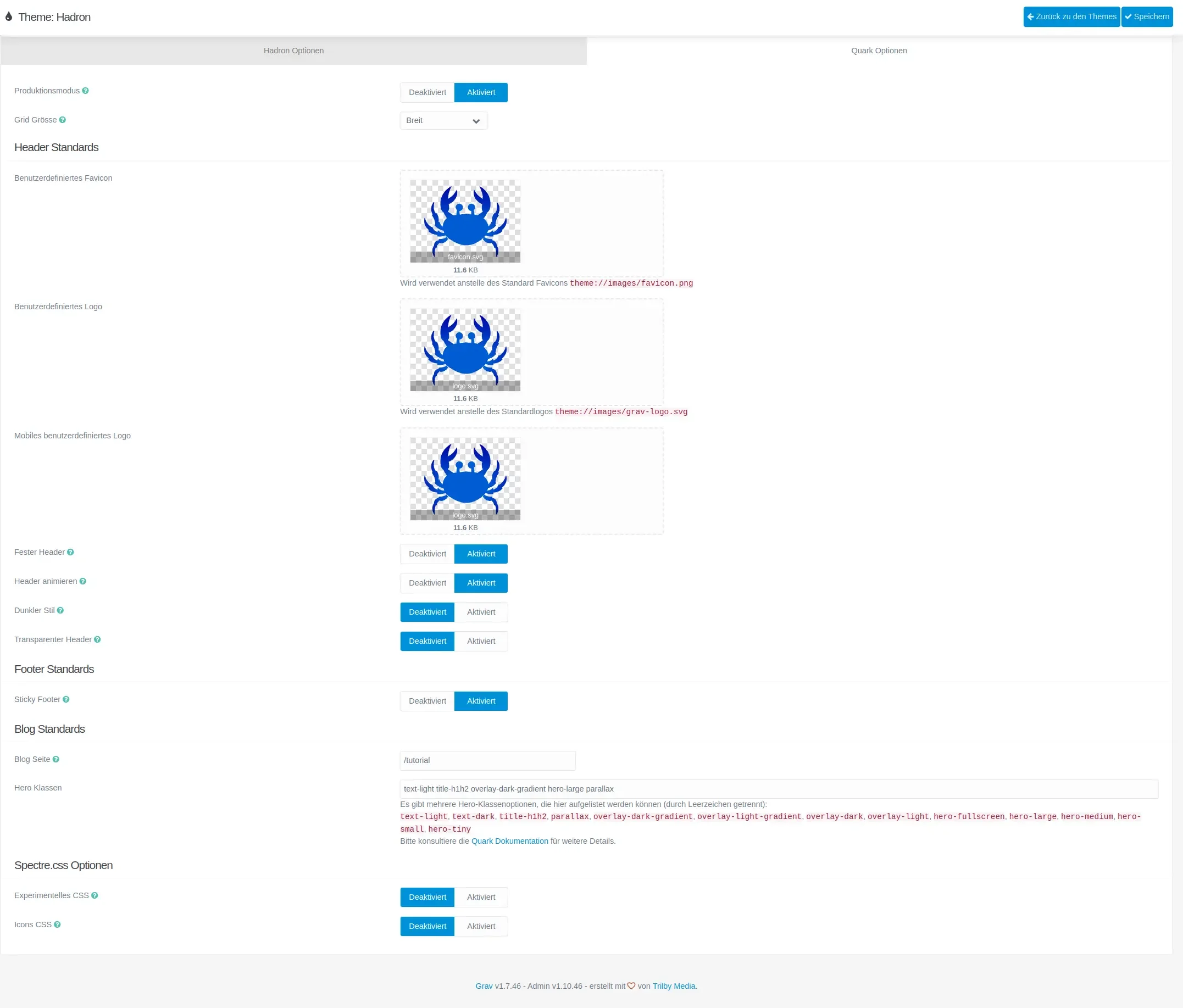The height and width of the screenshot is (1008, 1183).
Task: Click the Fester Header help icon
Action: coord(70,552)
